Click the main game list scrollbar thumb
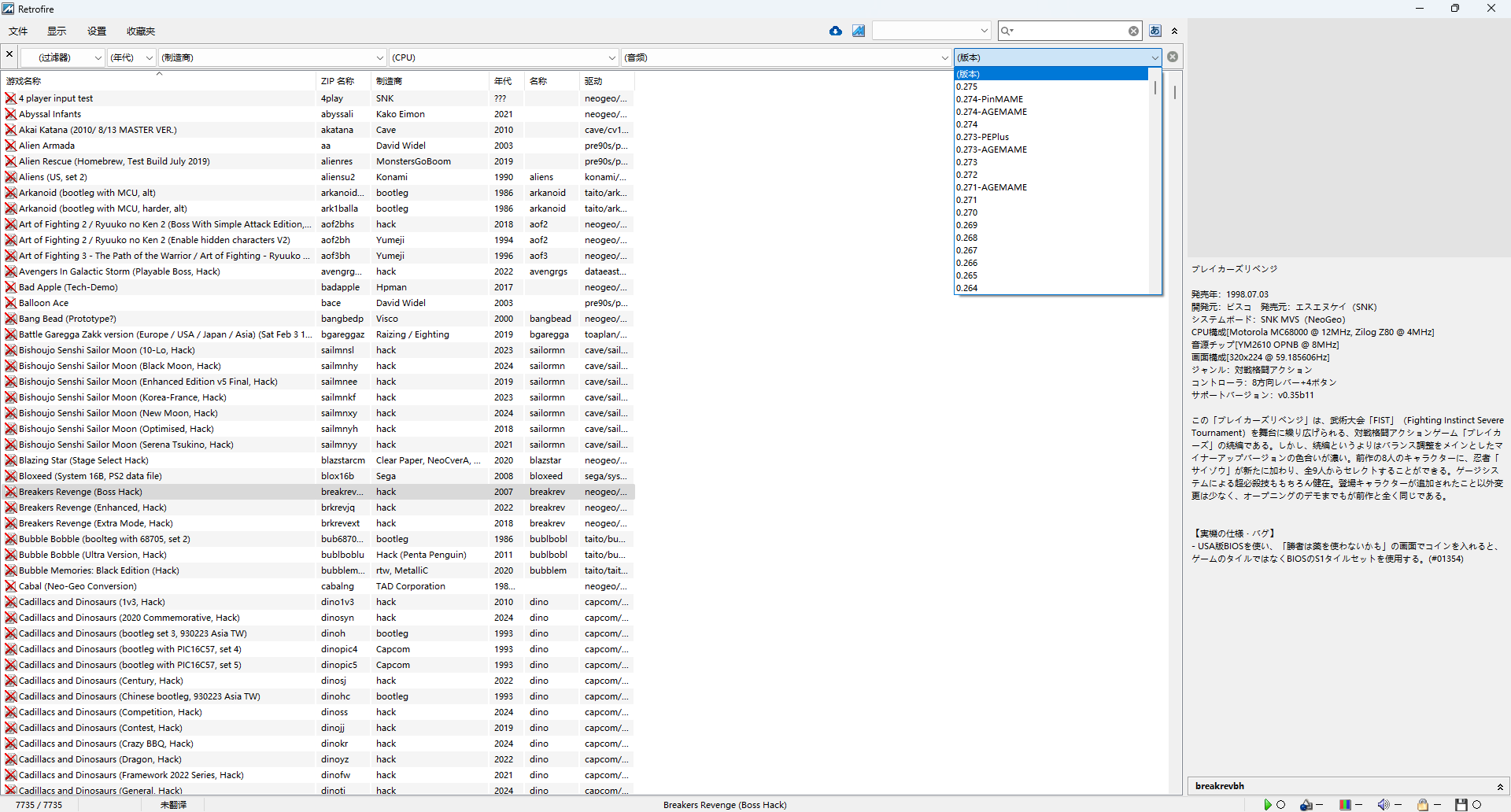Screen dimensions: 1511x812 (x=1175, y=92)
